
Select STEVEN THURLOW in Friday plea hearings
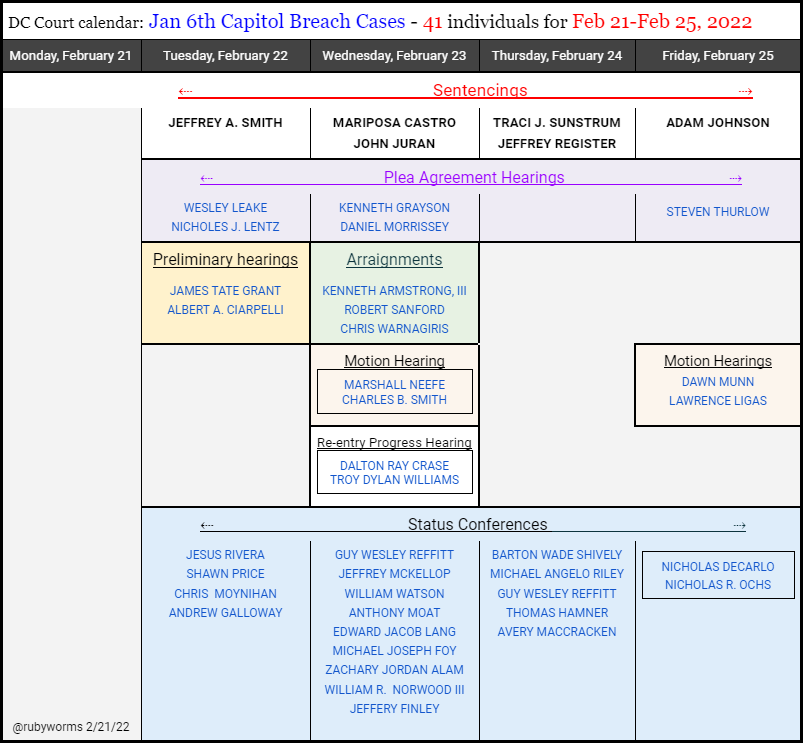(717, 211)
